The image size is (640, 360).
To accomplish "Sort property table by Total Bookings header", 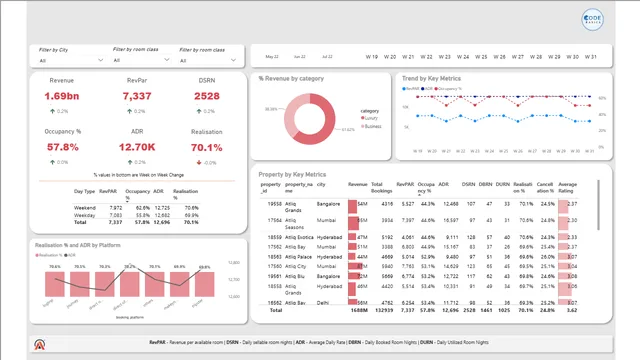I will tap(382, 188).
